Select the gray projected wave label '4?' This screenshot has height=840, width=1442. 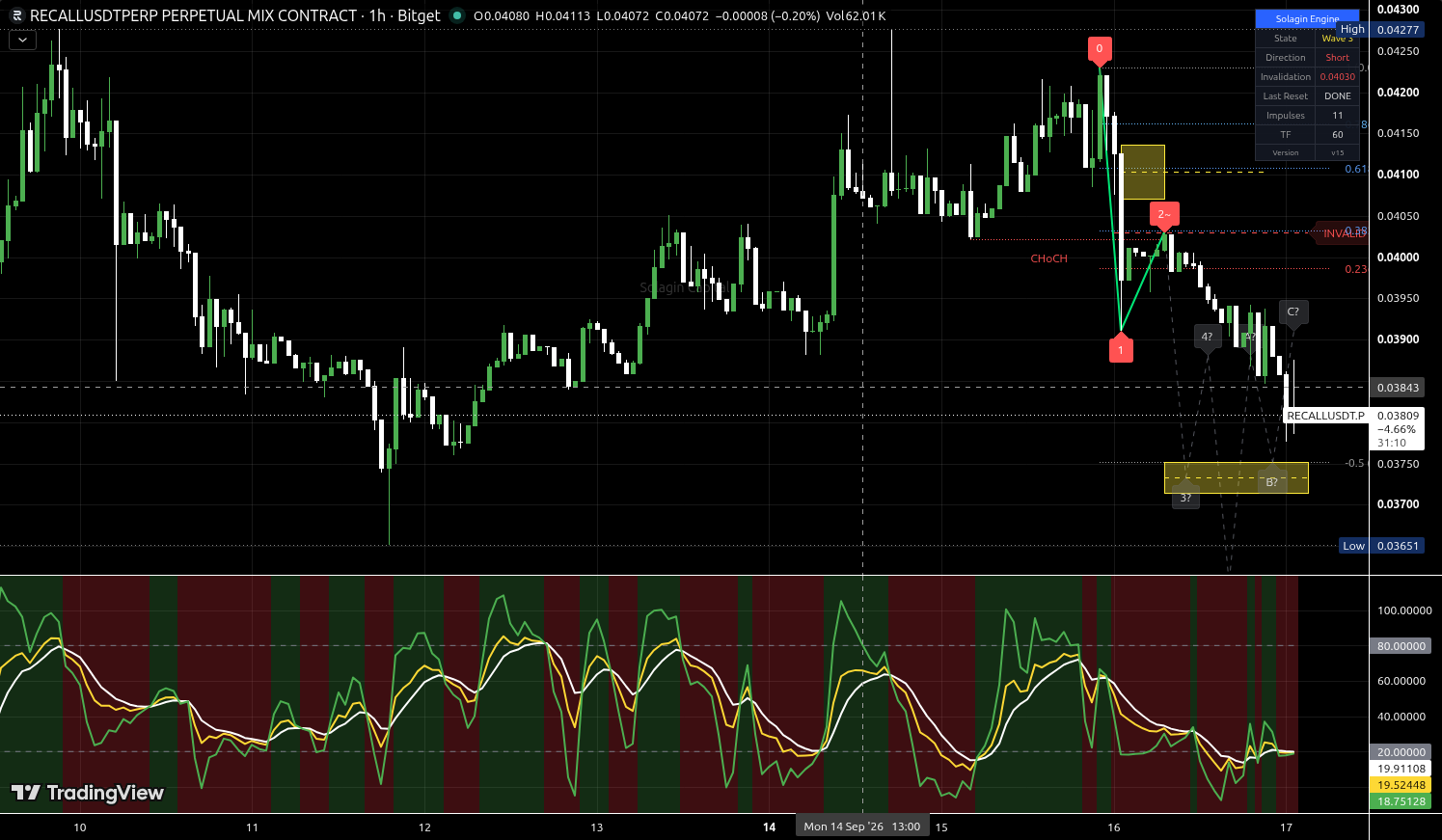(x=1207, y=337)
